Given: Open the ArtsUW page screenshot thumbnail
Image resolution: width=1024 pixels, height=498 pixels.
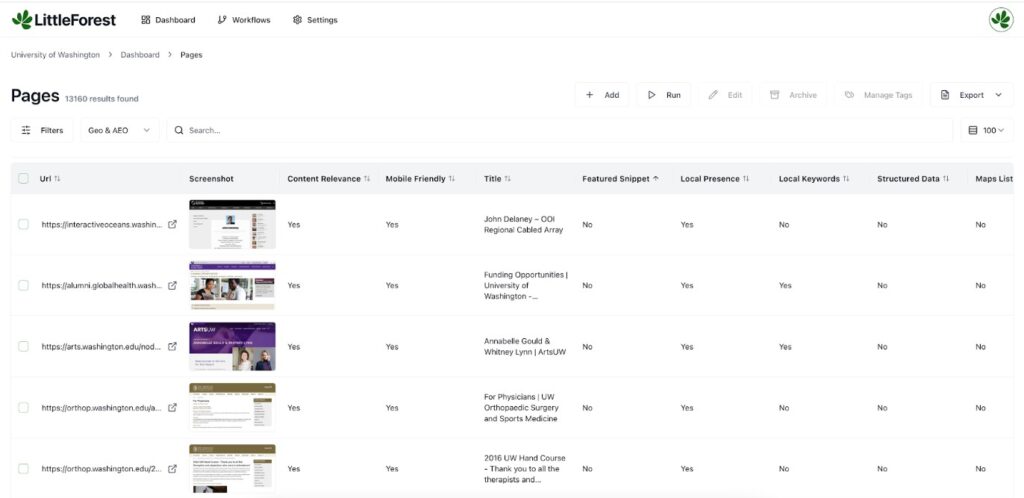Looking at the screenshot, I should pos(232,346).
